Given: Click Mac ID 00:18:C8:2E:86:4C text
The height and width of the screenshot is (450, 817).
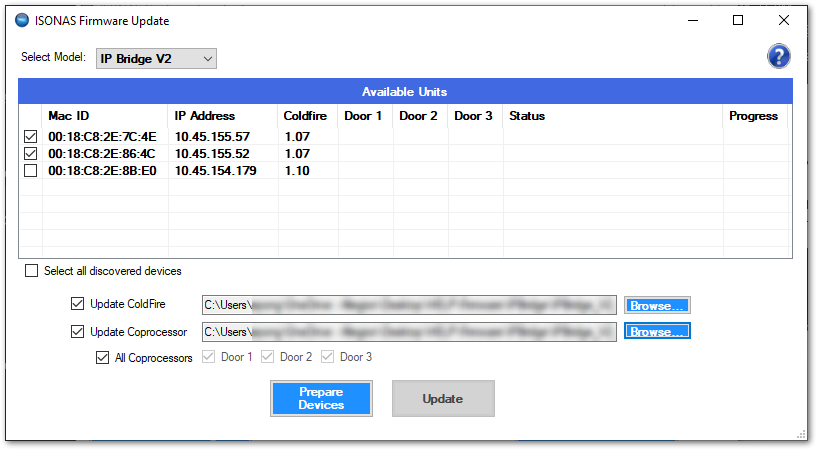Looking at the screenshot, I should [x=102, y=154].
